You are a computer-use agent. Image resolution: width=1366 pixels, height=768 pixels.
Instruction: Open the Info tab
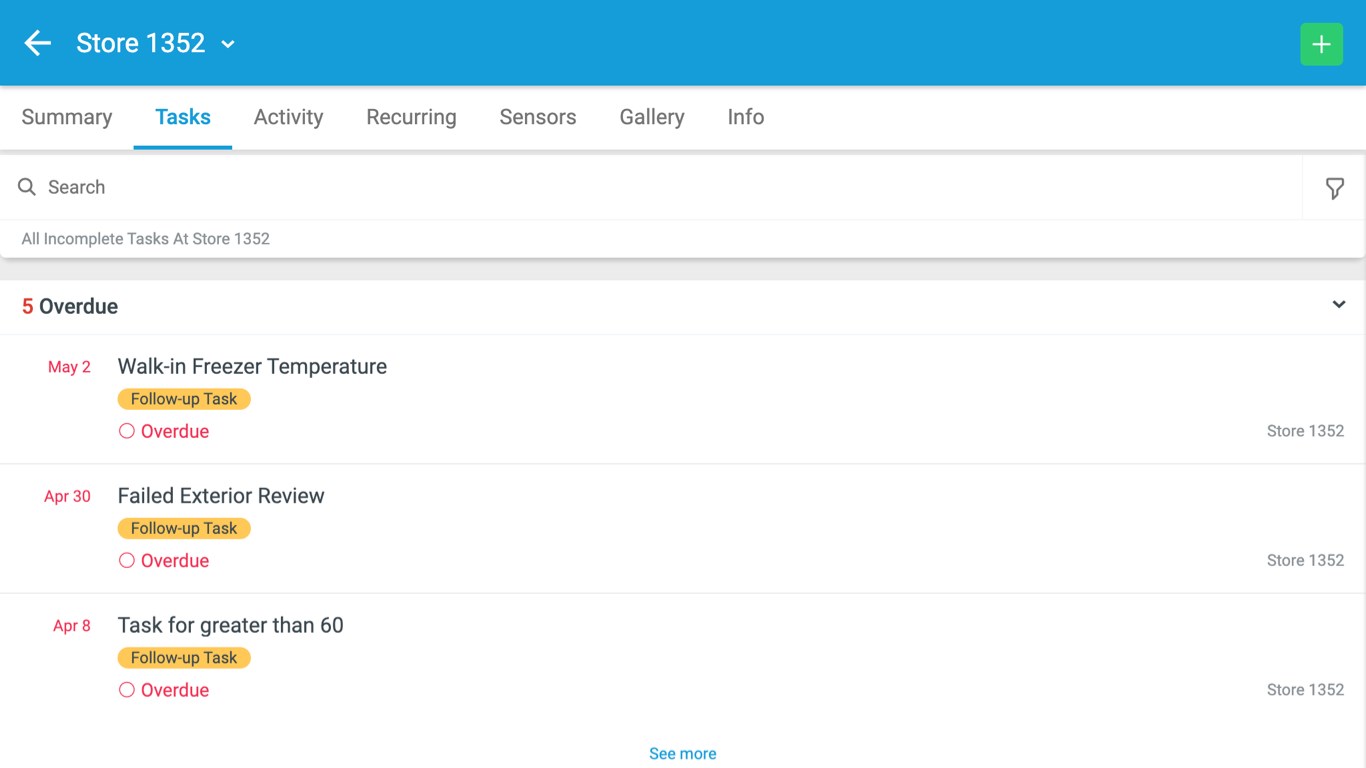point(745,117)
